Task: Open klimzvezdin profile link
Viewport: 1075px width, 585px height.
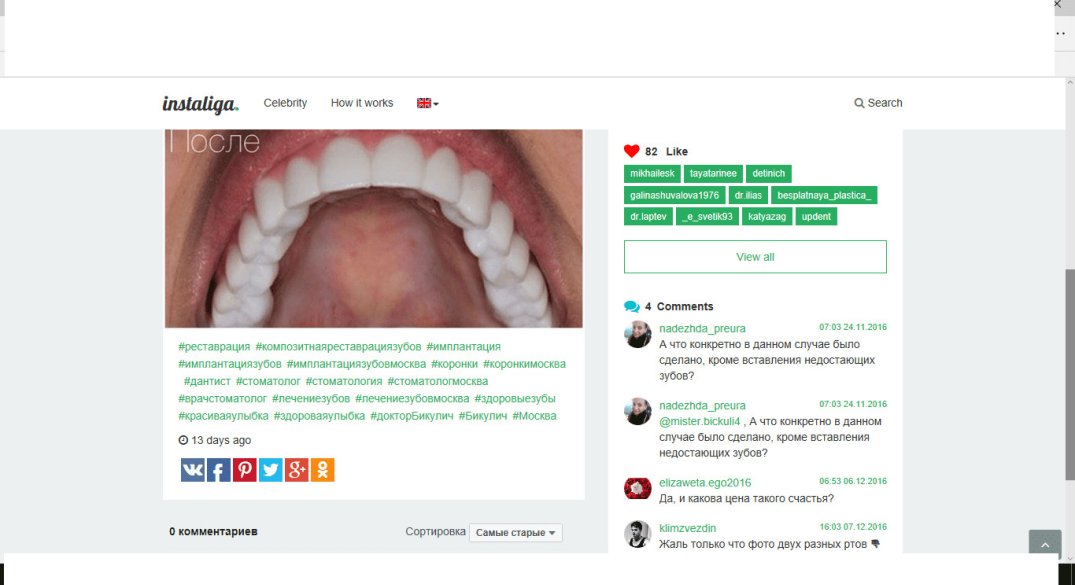Action: coord(687,529)
